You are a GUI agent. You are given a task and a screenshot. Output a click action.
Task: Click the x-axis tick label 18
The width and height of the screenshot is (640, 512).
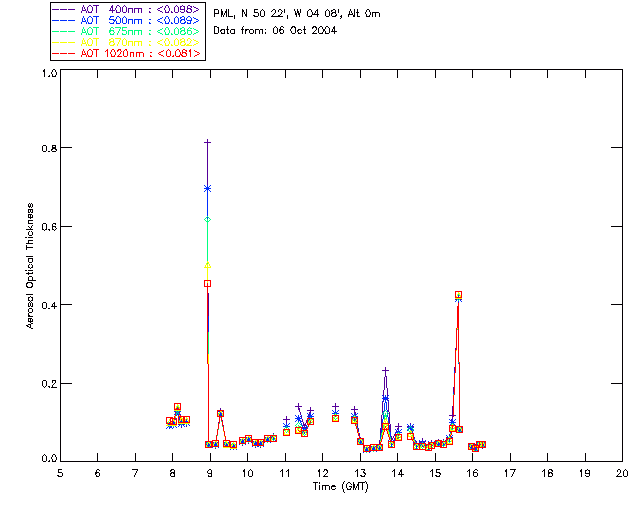547,473
